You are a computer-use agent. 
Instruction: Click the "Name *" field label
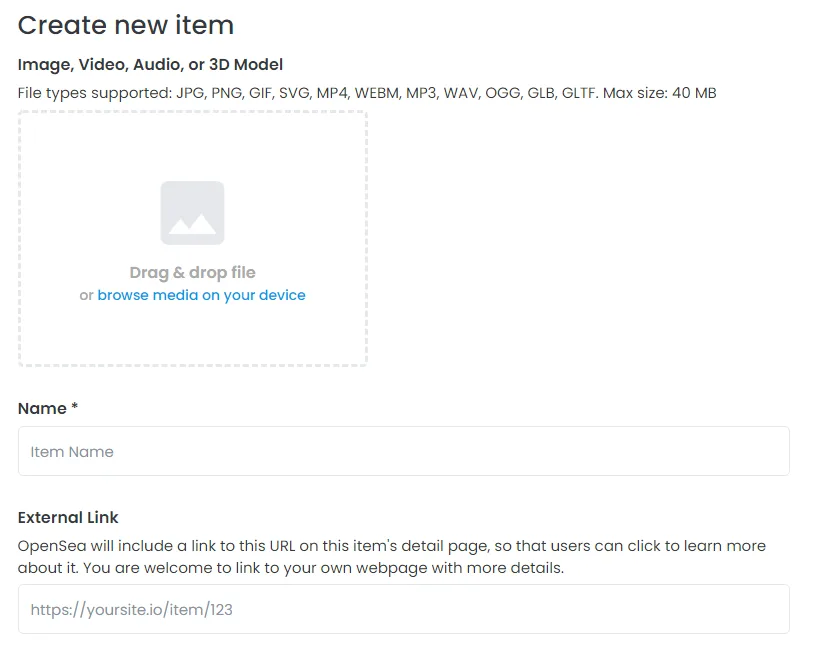42,408
